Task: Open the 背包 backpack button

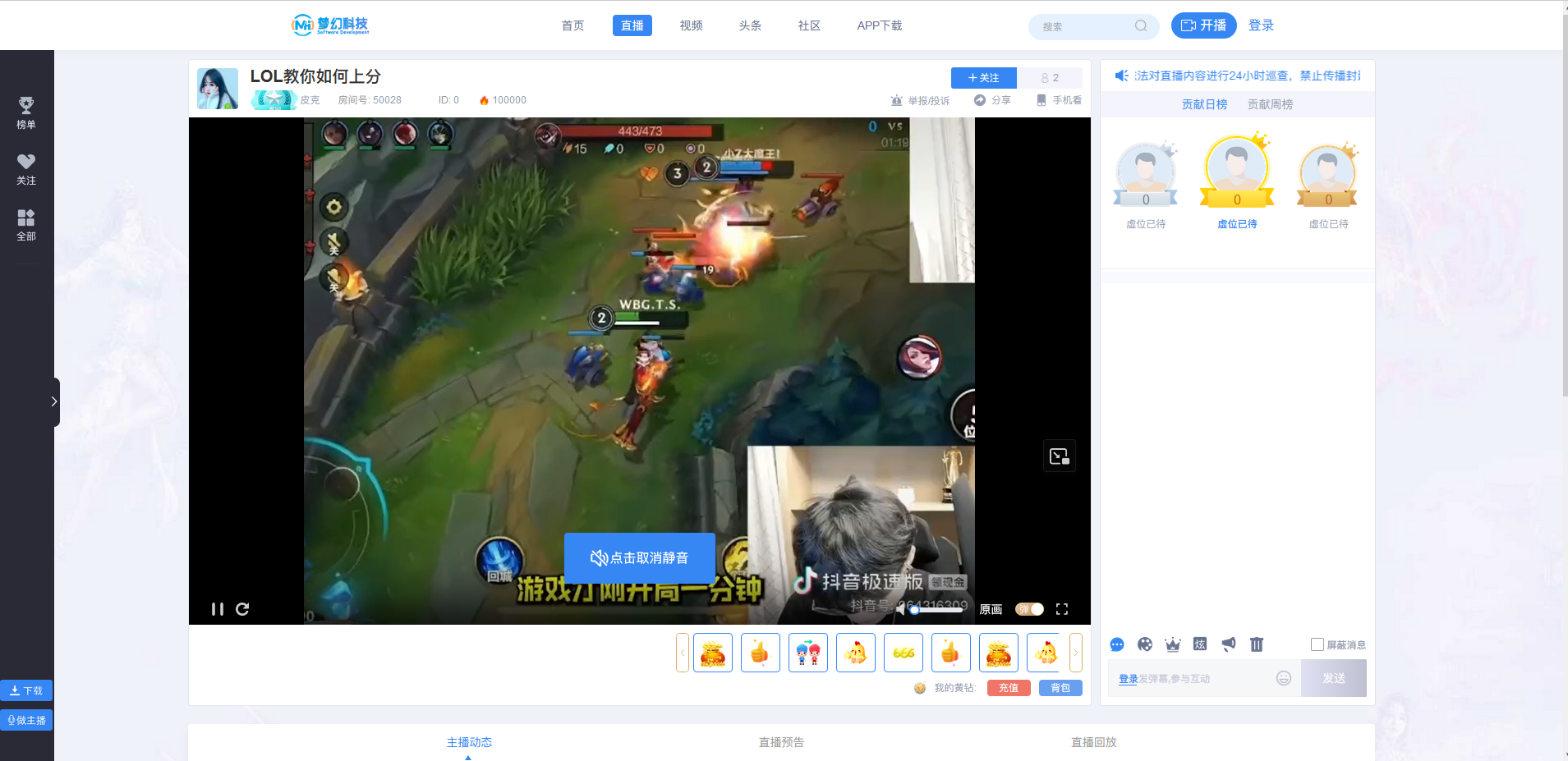Action: [1060, 688]
